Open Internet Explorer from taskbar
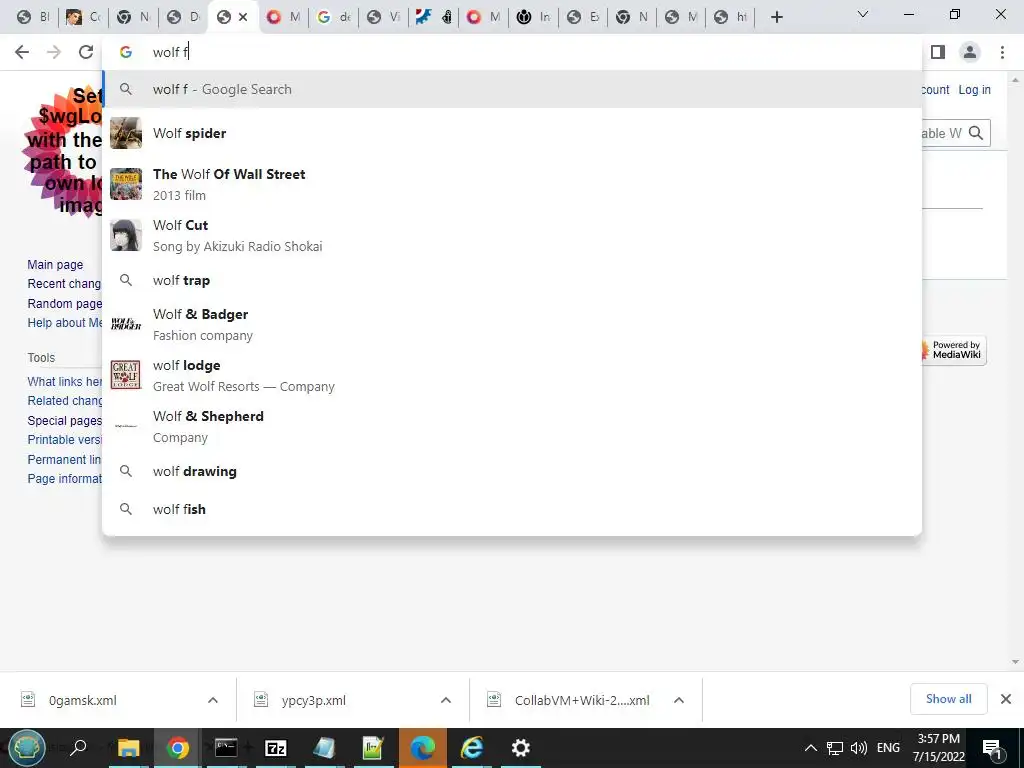The image size is (1024, 768). click(x=472, y=748)
